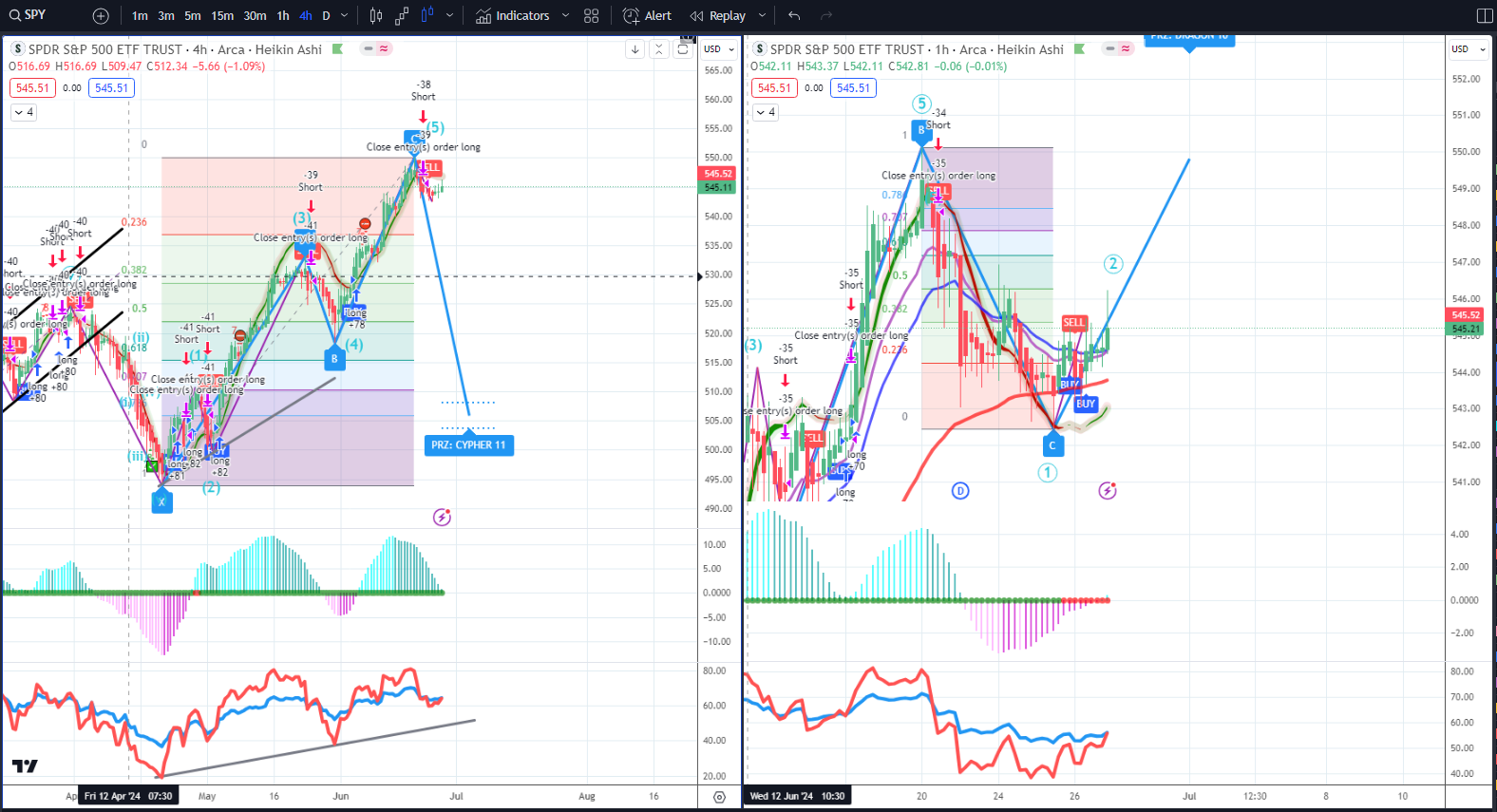Click the 1h chart red sell price 545.51
The width and height of the screenshot is (1497, 812).
pyautogui.click(x=774, y=88)
